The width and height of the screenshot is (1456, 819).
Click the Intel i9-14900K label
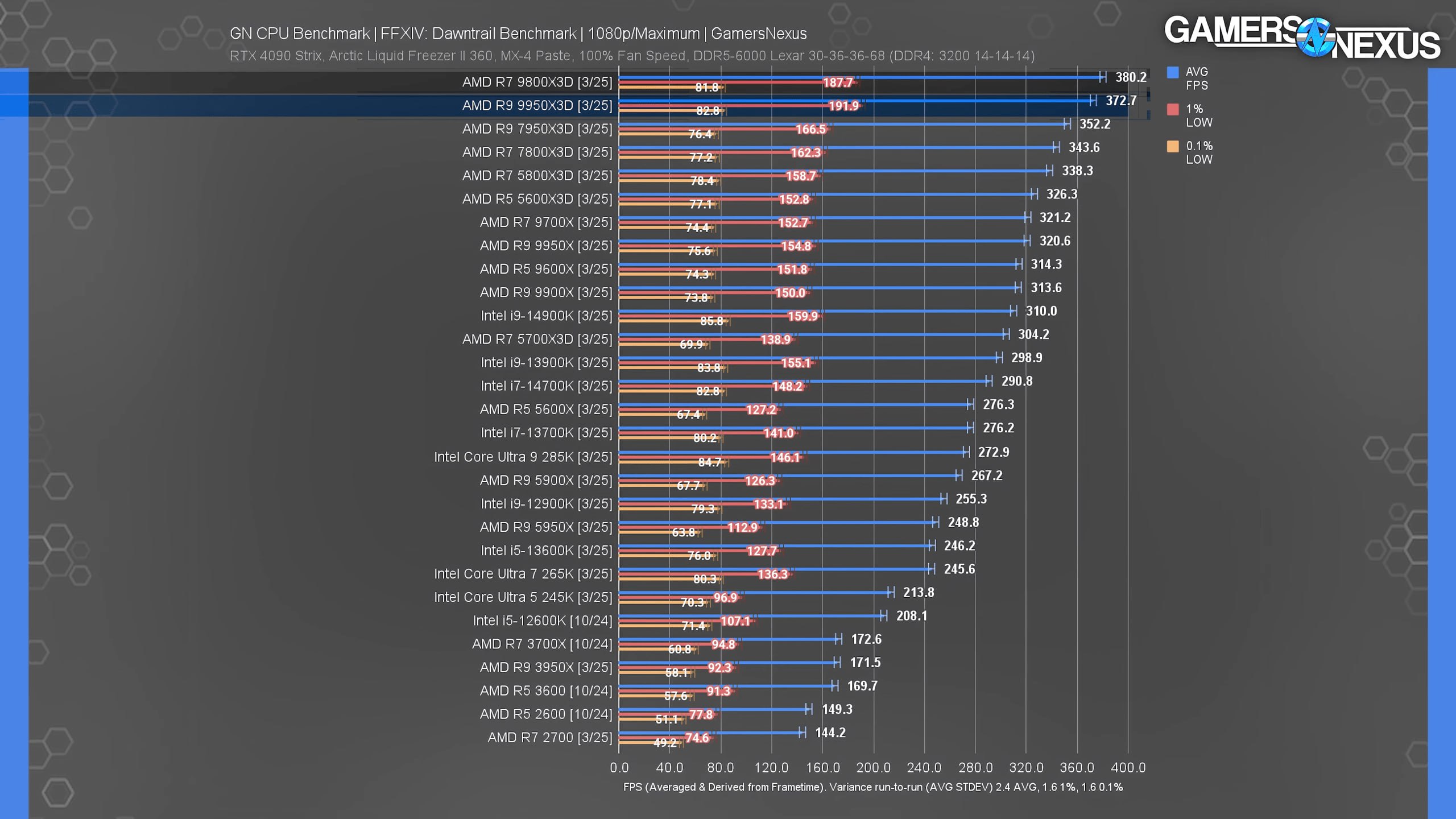pos(546,316)
